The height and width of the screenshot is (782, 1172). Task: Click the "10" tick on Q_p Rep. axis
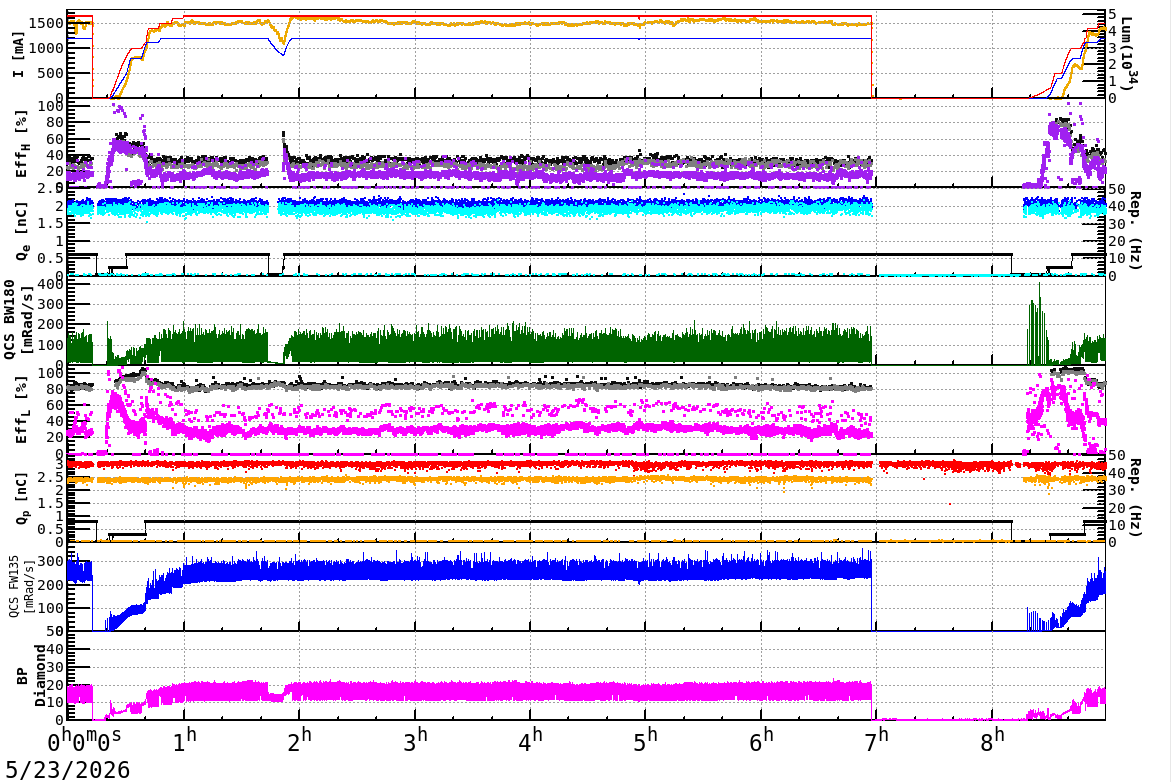coord(1117,526)
